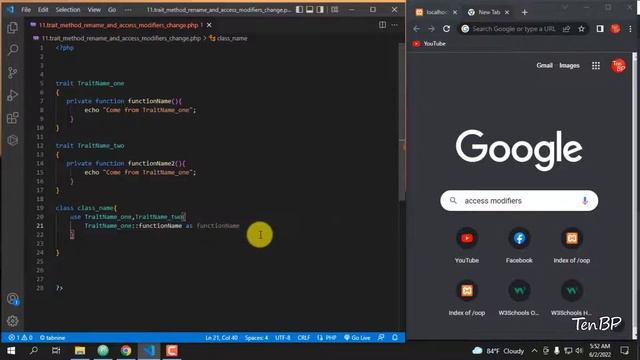
Task: Toggle primary side bar layout icon
Action: pyautogui.click(x=299, y=9)
